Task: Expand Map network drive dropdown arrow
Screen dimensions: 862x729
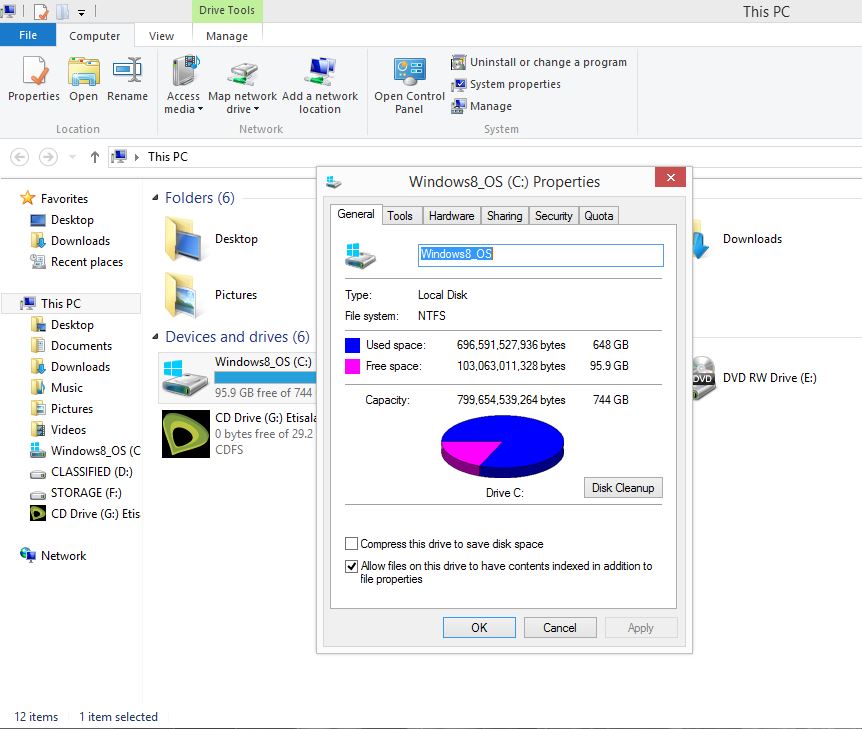Action: point(257,109)
